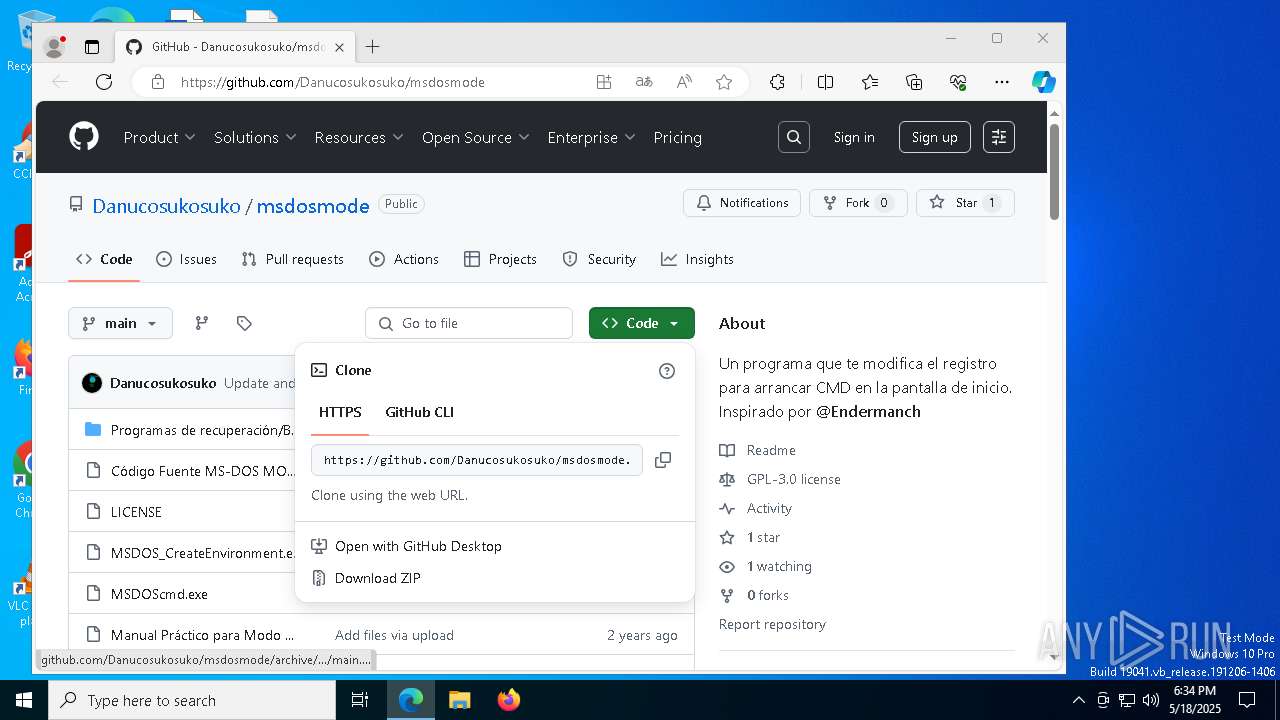Viewport: 1280px width, 720px height.
Task: Add this page to favorites star
Action: (724, 82)
